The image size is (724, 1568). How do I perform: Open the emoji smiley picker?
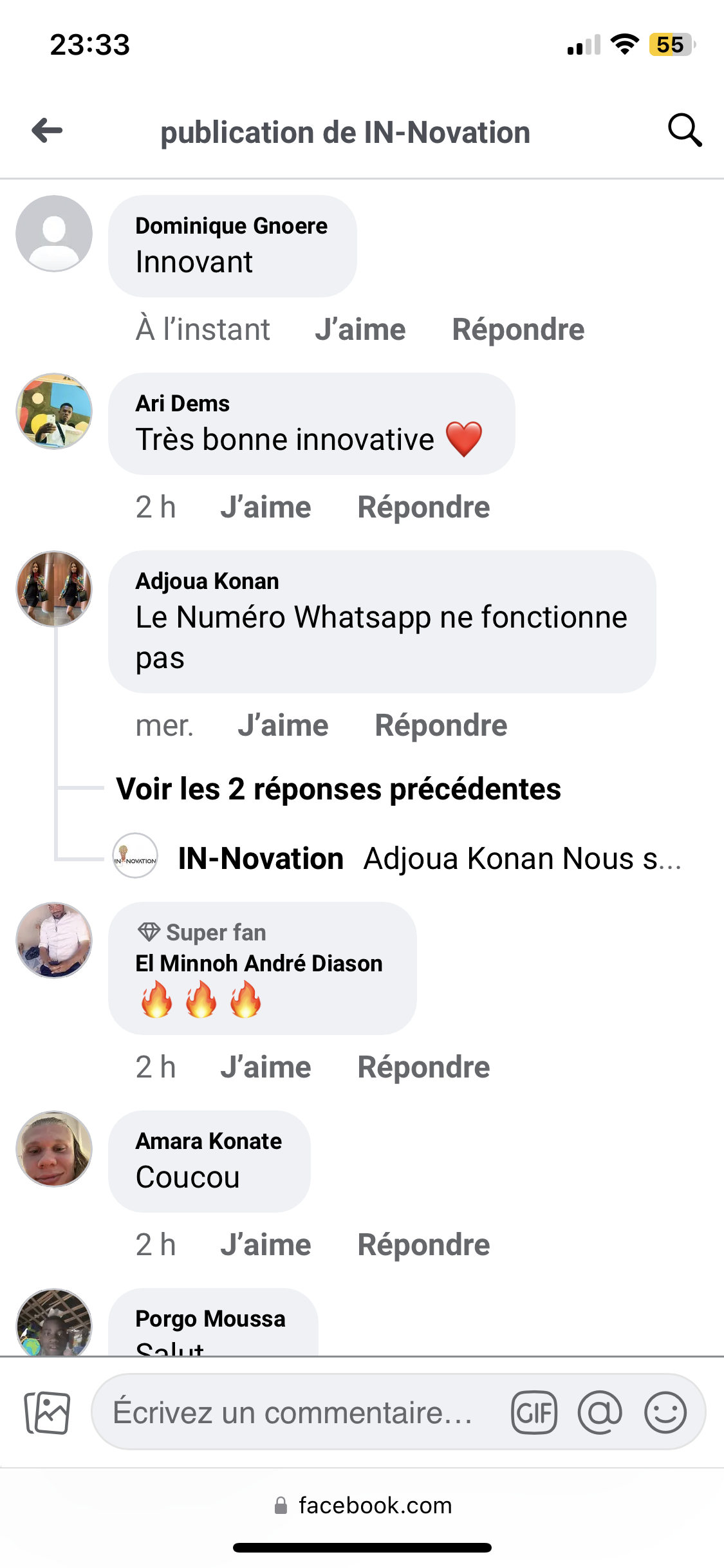(665, 1413)
